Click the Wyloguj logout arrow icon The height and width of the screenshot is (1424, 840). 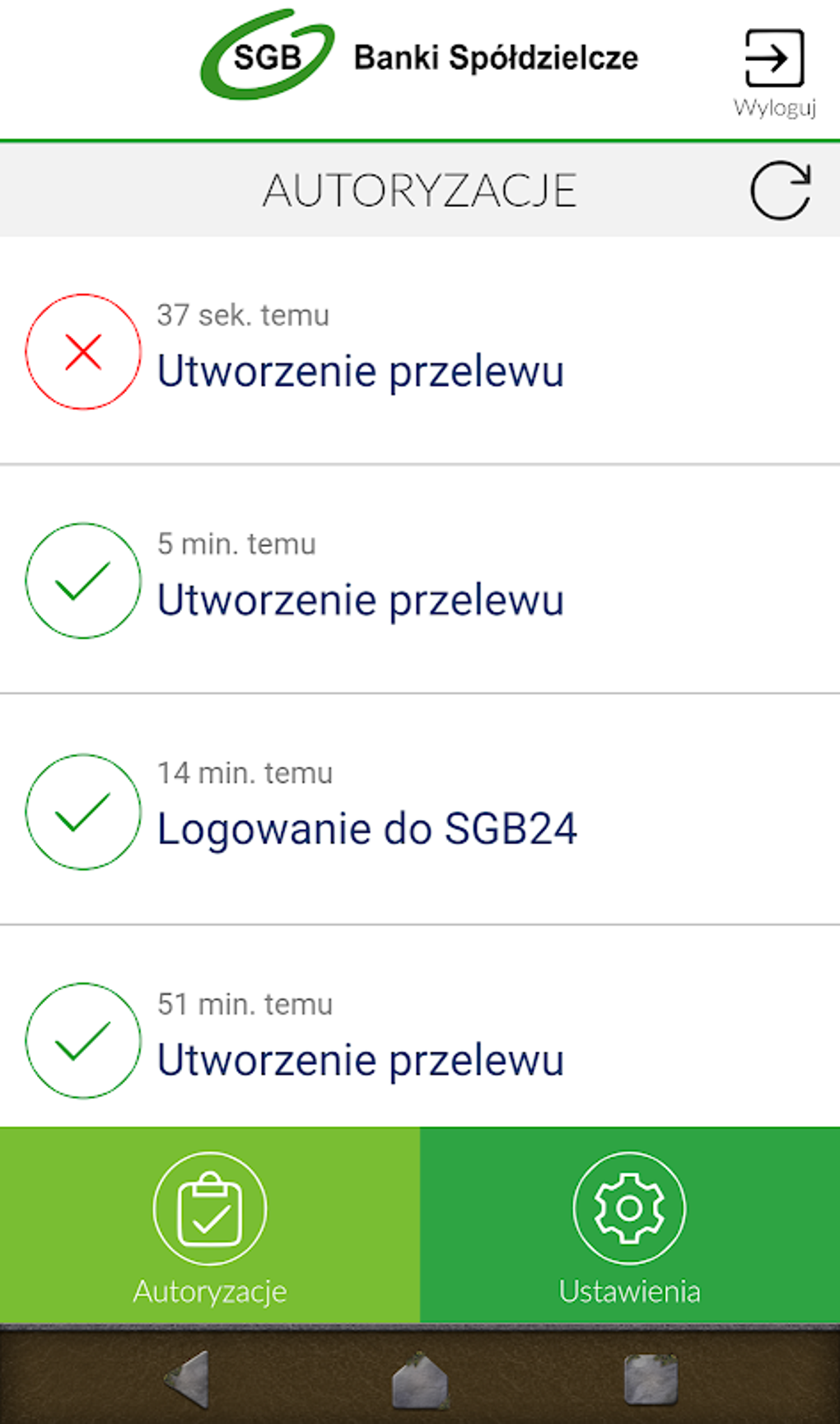(x=774, y=58)
